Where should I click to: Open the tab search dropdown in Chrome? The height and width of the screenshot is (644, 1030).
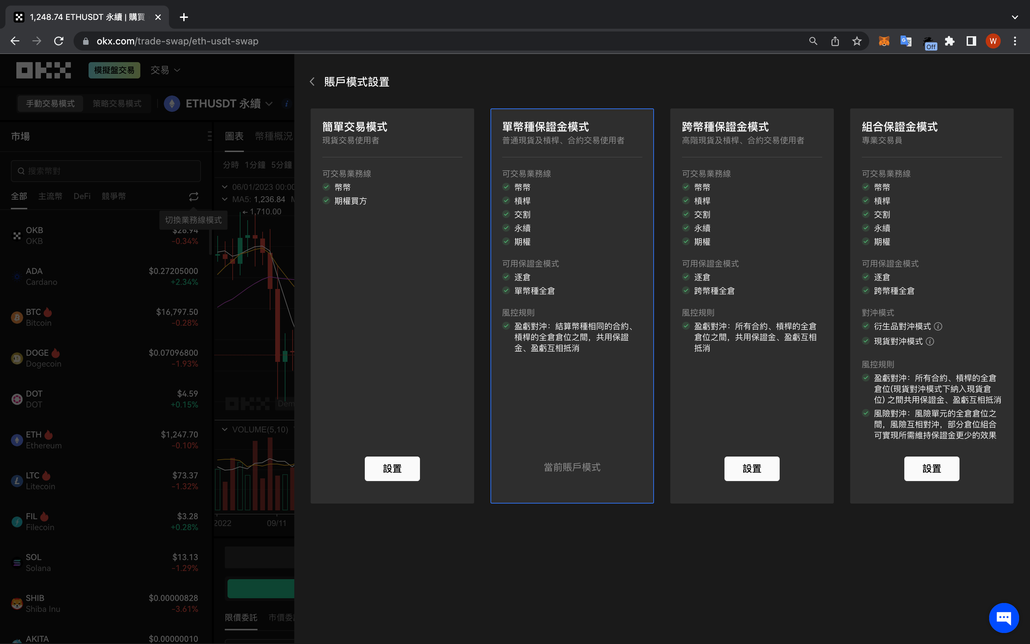(x=1015, y=17)
